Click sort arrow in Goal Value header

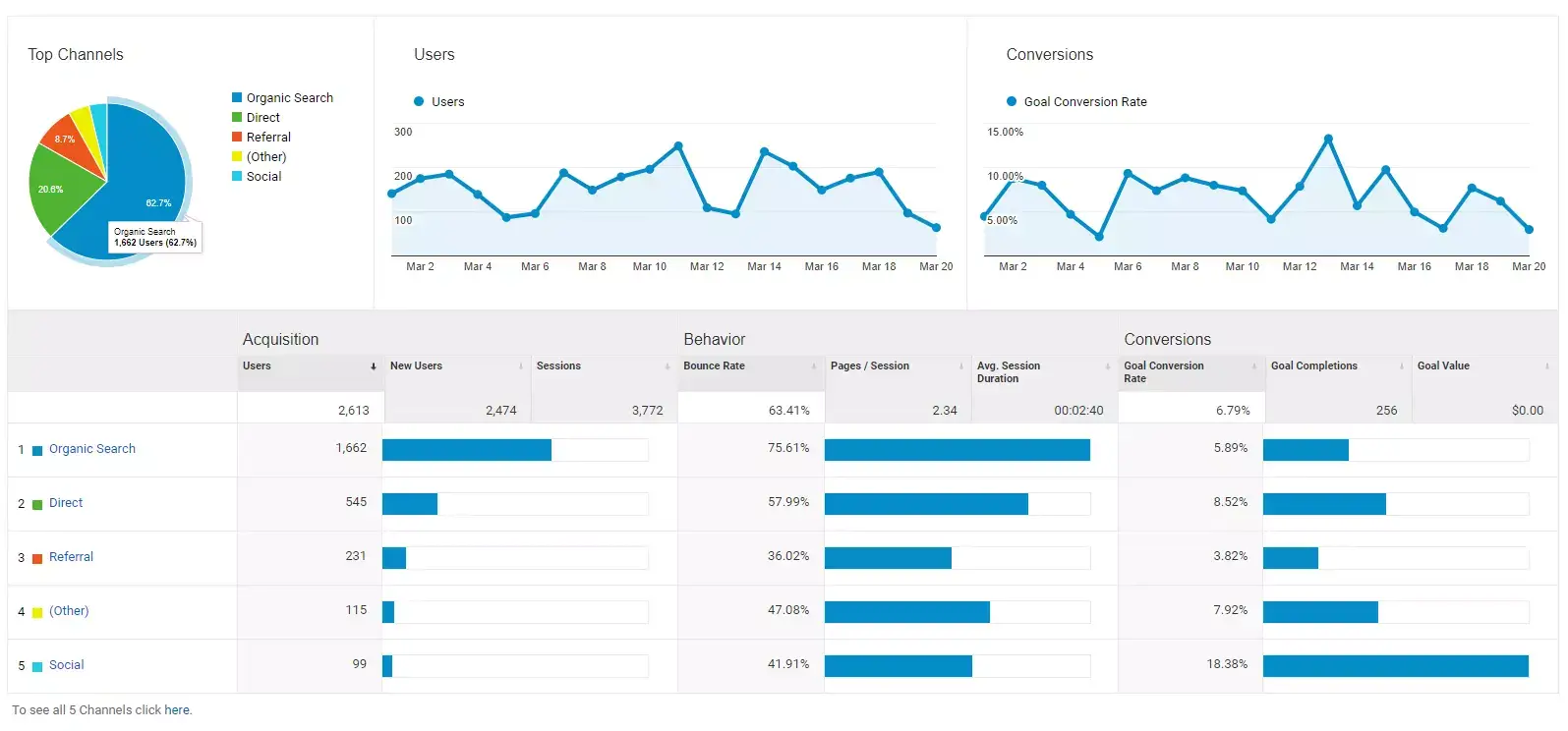[x=1547, y=366]
